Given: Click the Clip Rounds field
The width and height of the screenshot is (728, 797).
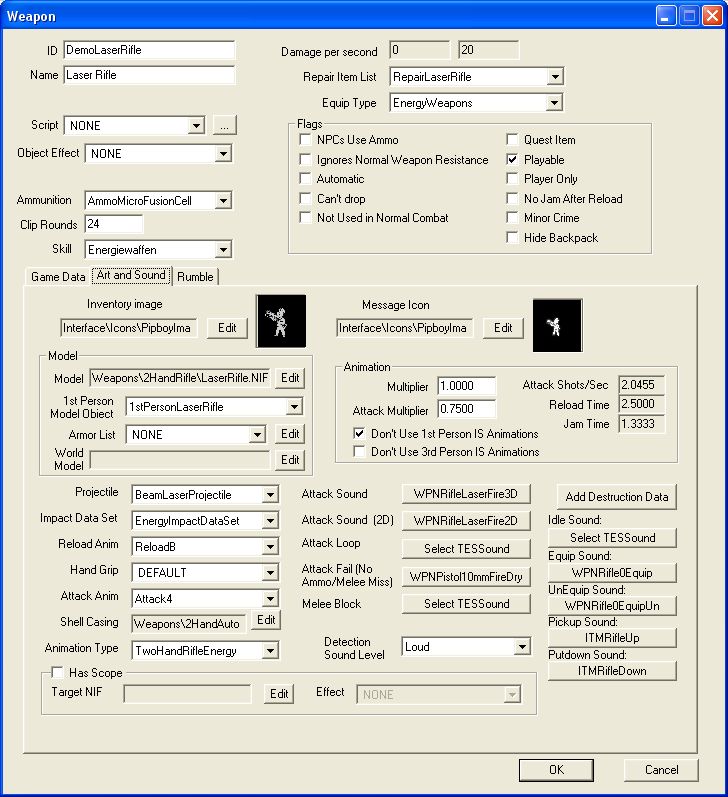Looking at the screenshot, I should (114, 224).
